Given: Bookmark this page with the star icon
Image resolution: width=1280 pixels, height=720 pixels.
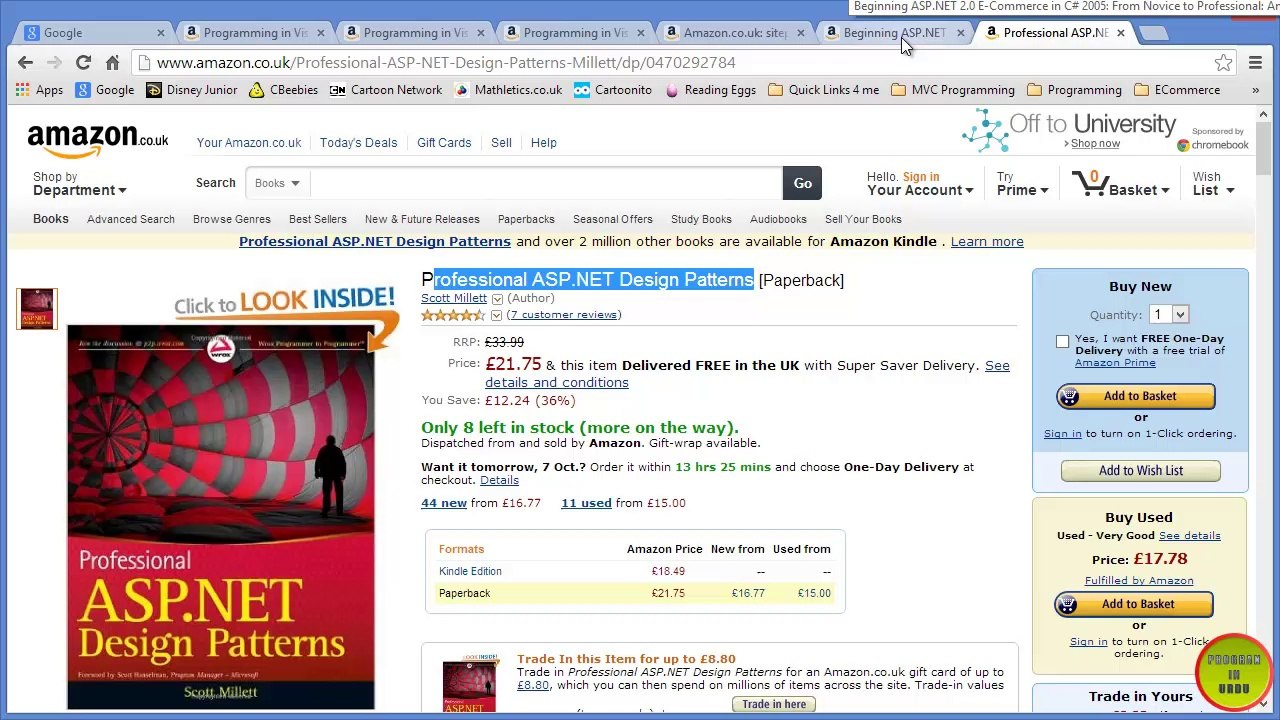Looking at the screenshot, I should [1223, 63].
